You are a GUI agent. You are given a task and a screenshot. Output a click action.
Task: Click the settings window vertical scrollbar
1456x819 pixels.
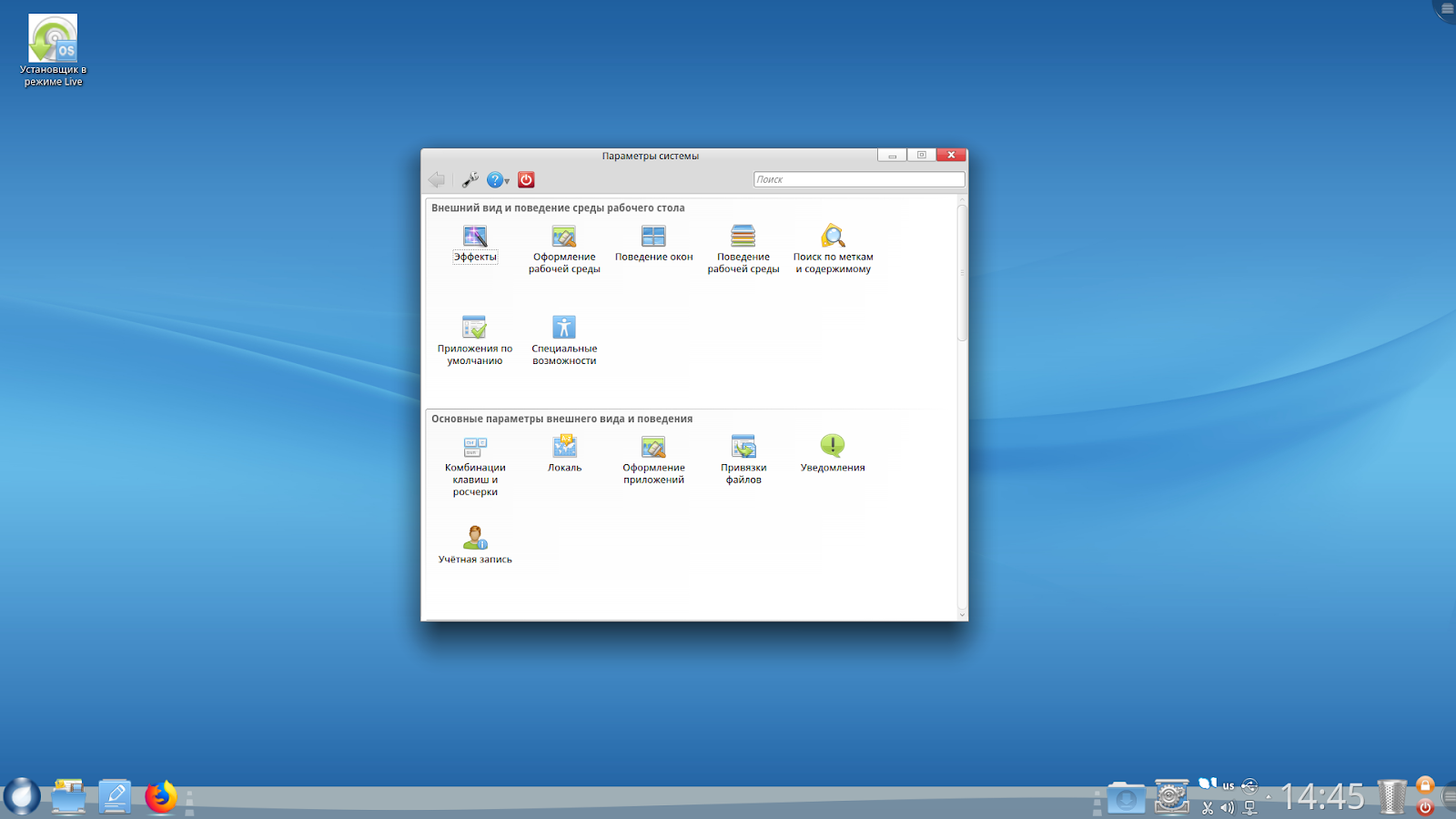tap(962, 273)
